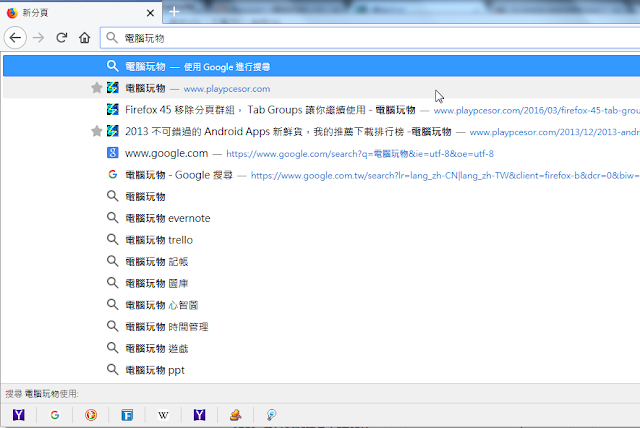The height and width of the screenshot is (428, 640).
Task: Select 電腦玩物 時間管理 search suggestion
Action: pyautogui.click(x=321, y=326)
